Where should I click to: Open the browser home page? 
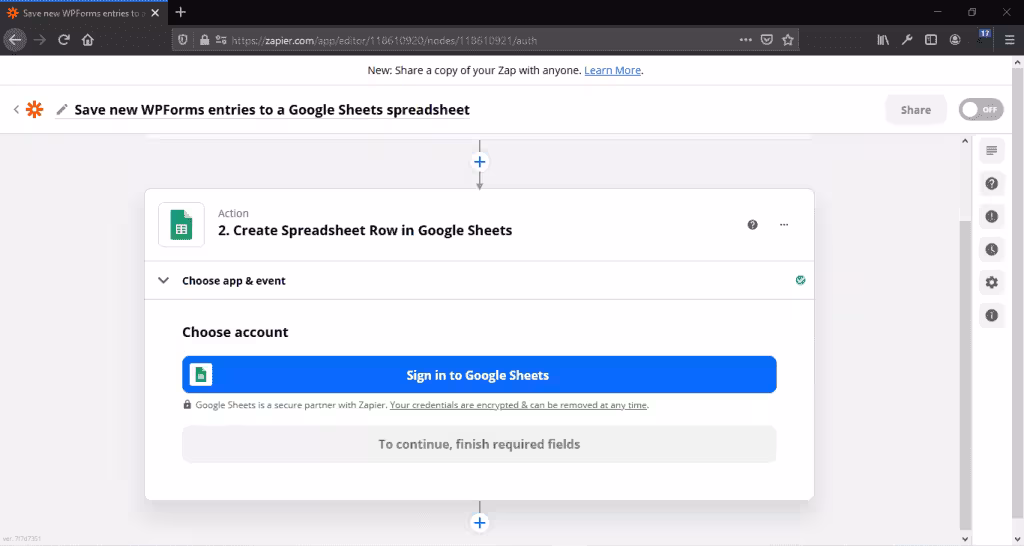[88, 40]
